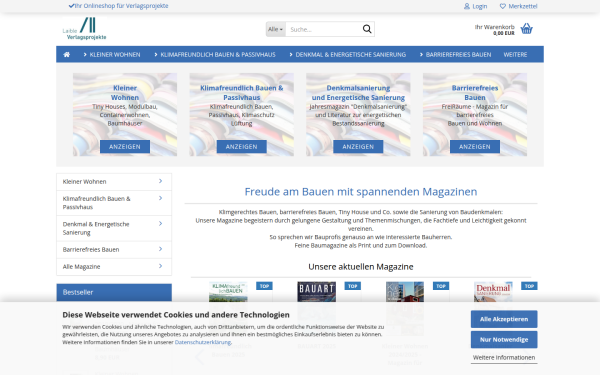Open the Datenschutzerklärung link
This screenshot has width=600, height=375.
(203, 342)
